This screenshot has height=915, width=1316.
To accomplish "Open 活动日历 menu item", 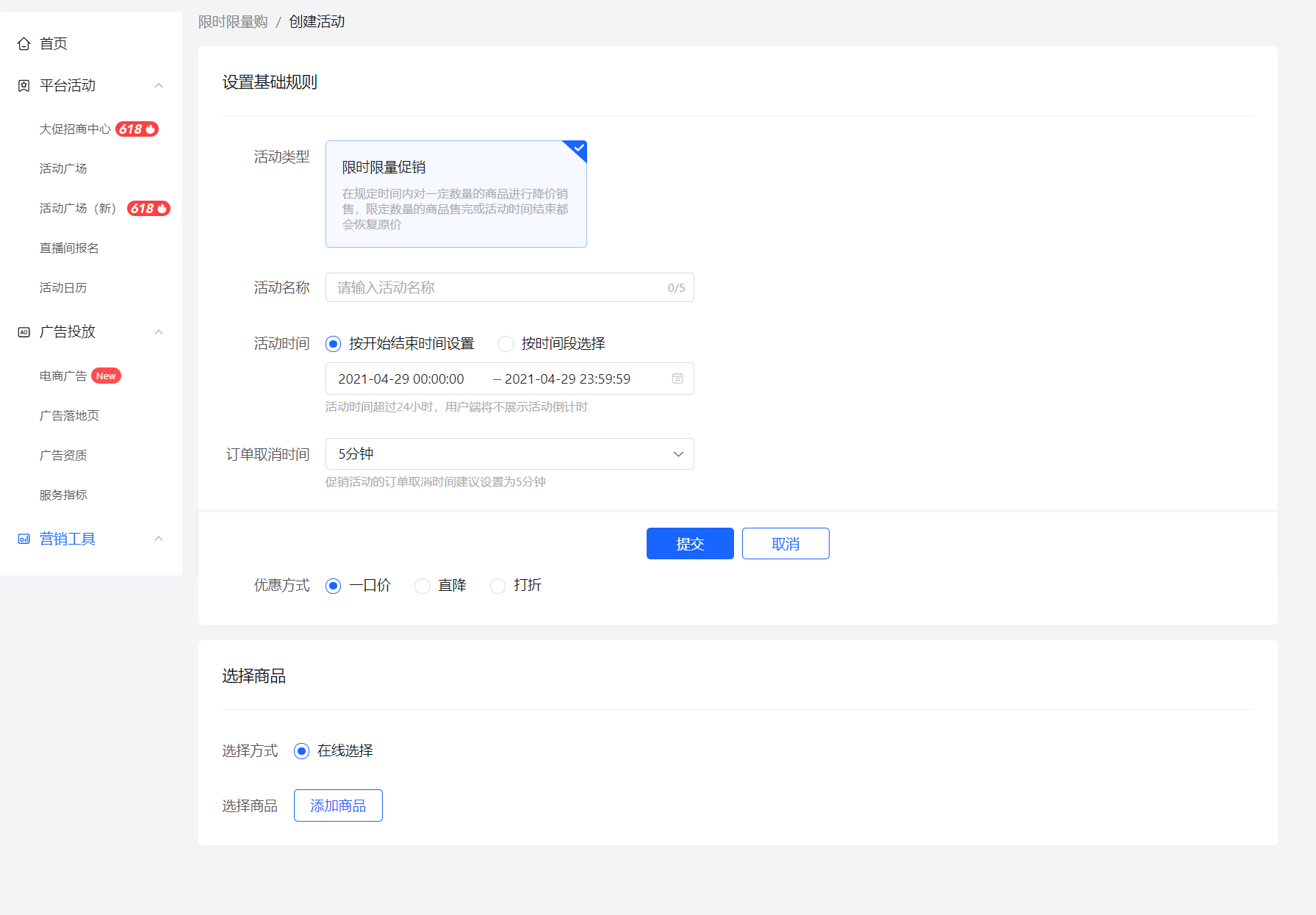I will [x=63, y=288].
